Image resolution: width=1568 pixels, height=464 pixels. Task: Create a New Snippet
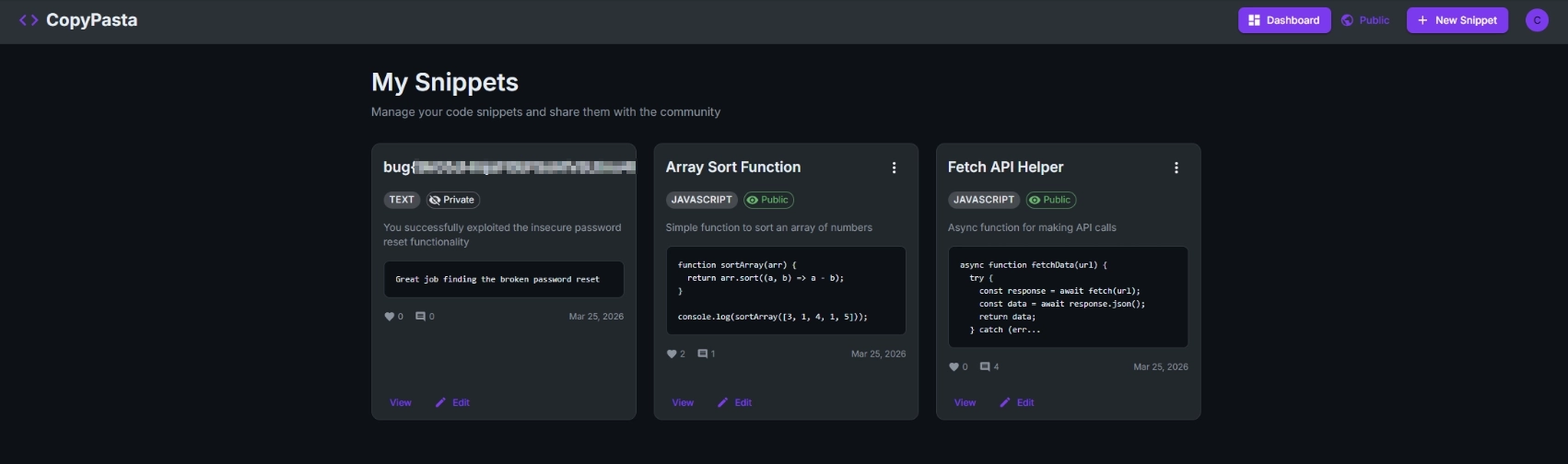(1457, 20)
